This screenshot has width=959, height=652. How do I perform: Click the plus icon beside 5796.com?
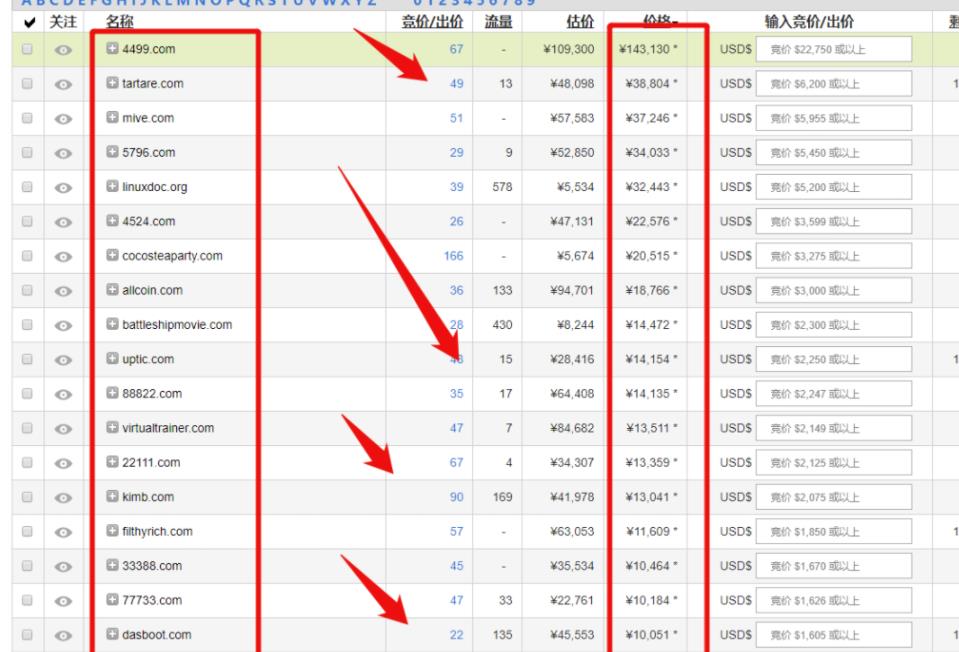coord(113,152)
